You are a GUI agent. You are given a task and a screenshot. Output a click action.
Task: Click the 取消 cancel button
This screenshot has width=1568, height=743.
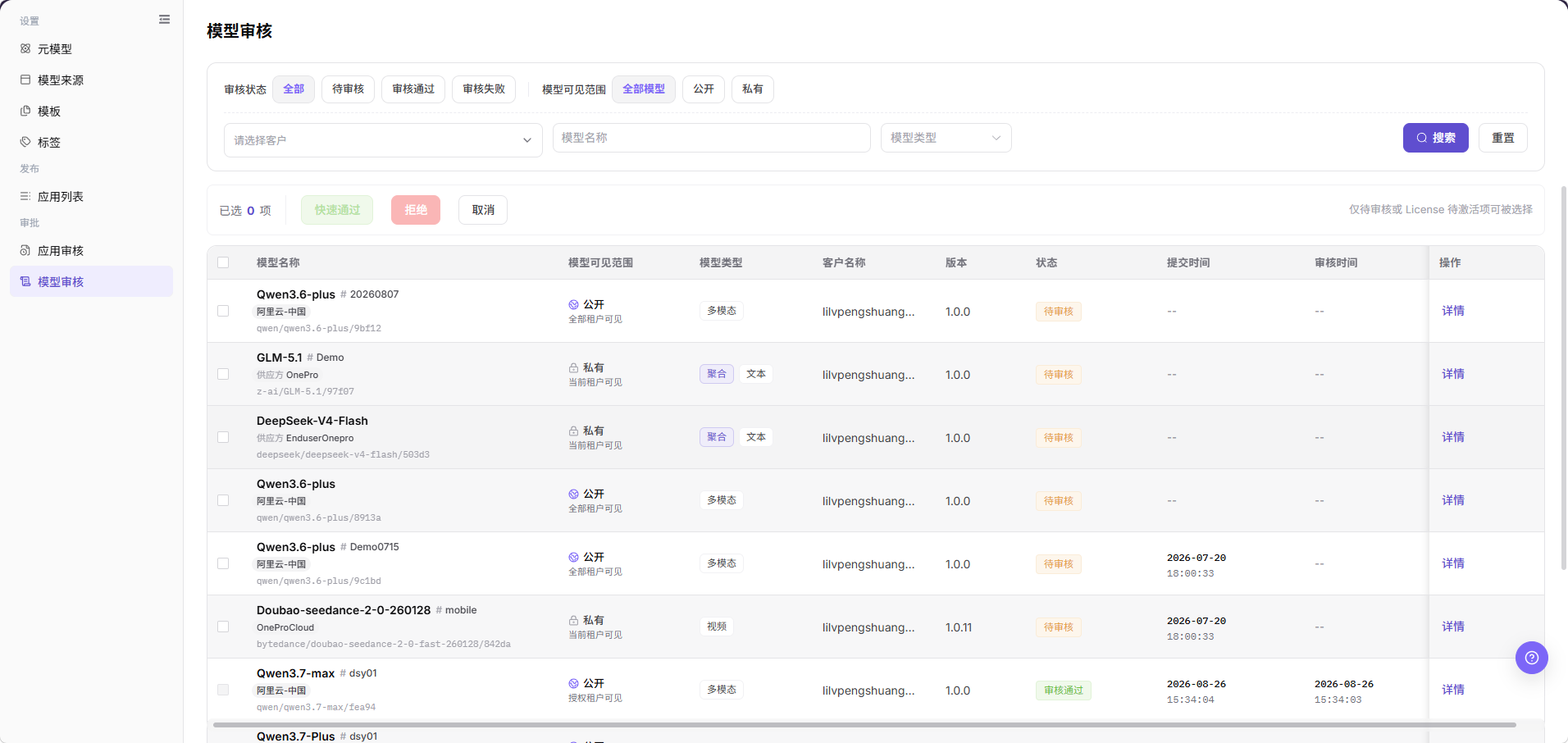(483, 210)
